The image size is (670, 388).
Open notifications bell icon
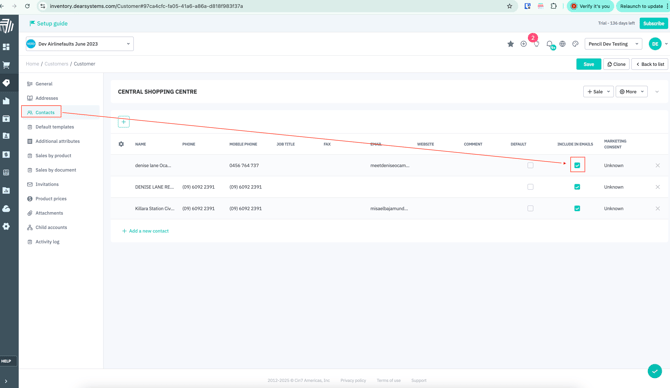(550, 44)
